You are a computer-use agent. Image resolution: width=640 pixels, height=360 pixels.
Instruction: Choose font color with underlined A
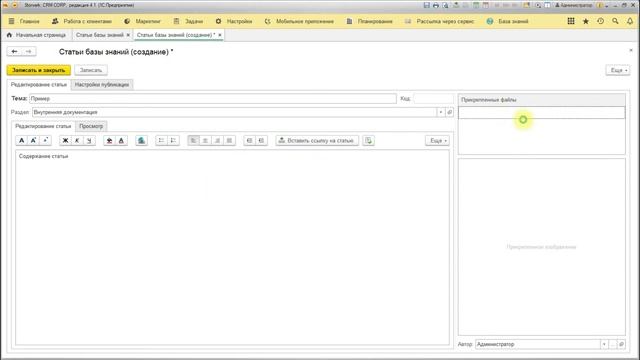pyautogui.click(x=121, y=140)
